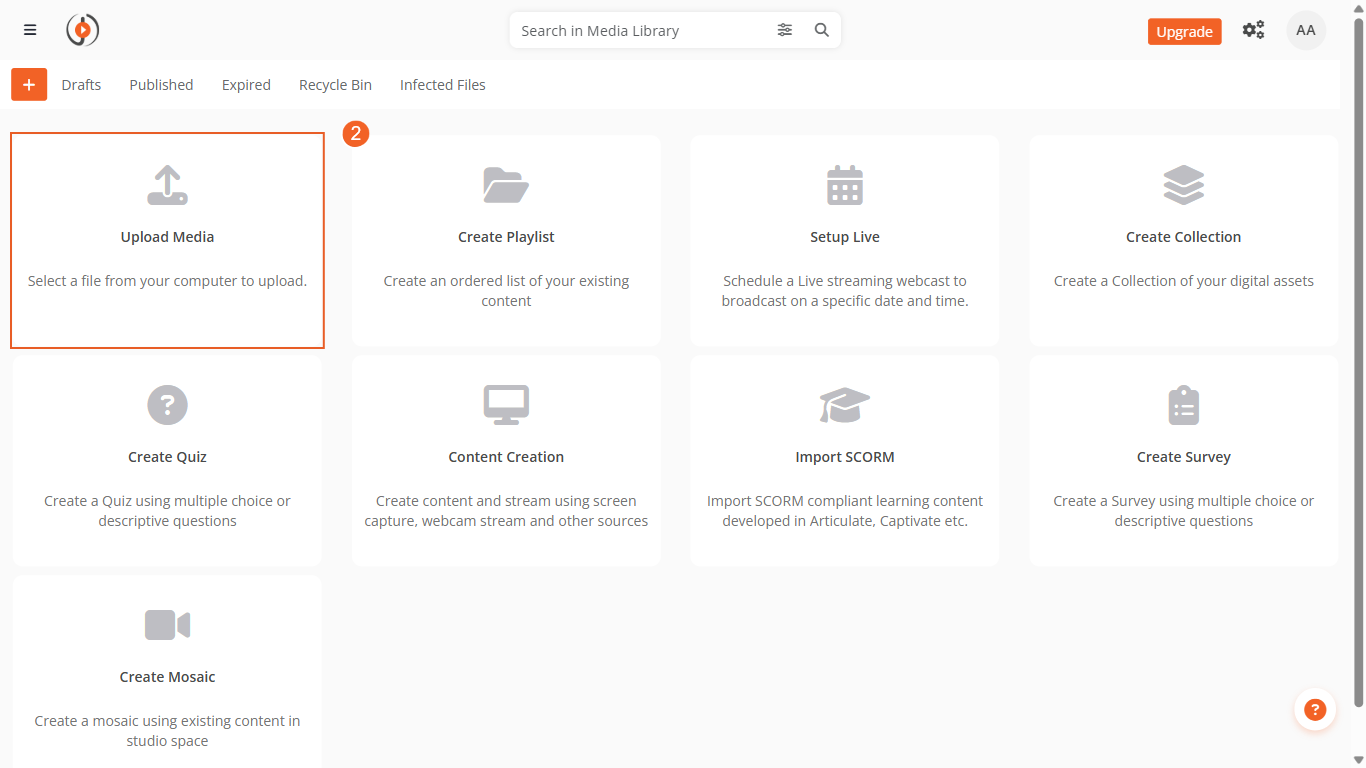This screenshot has height=768, width=1366.
Task: Click the vertical page scrollbar
Action: click(x=1357, y=360)
